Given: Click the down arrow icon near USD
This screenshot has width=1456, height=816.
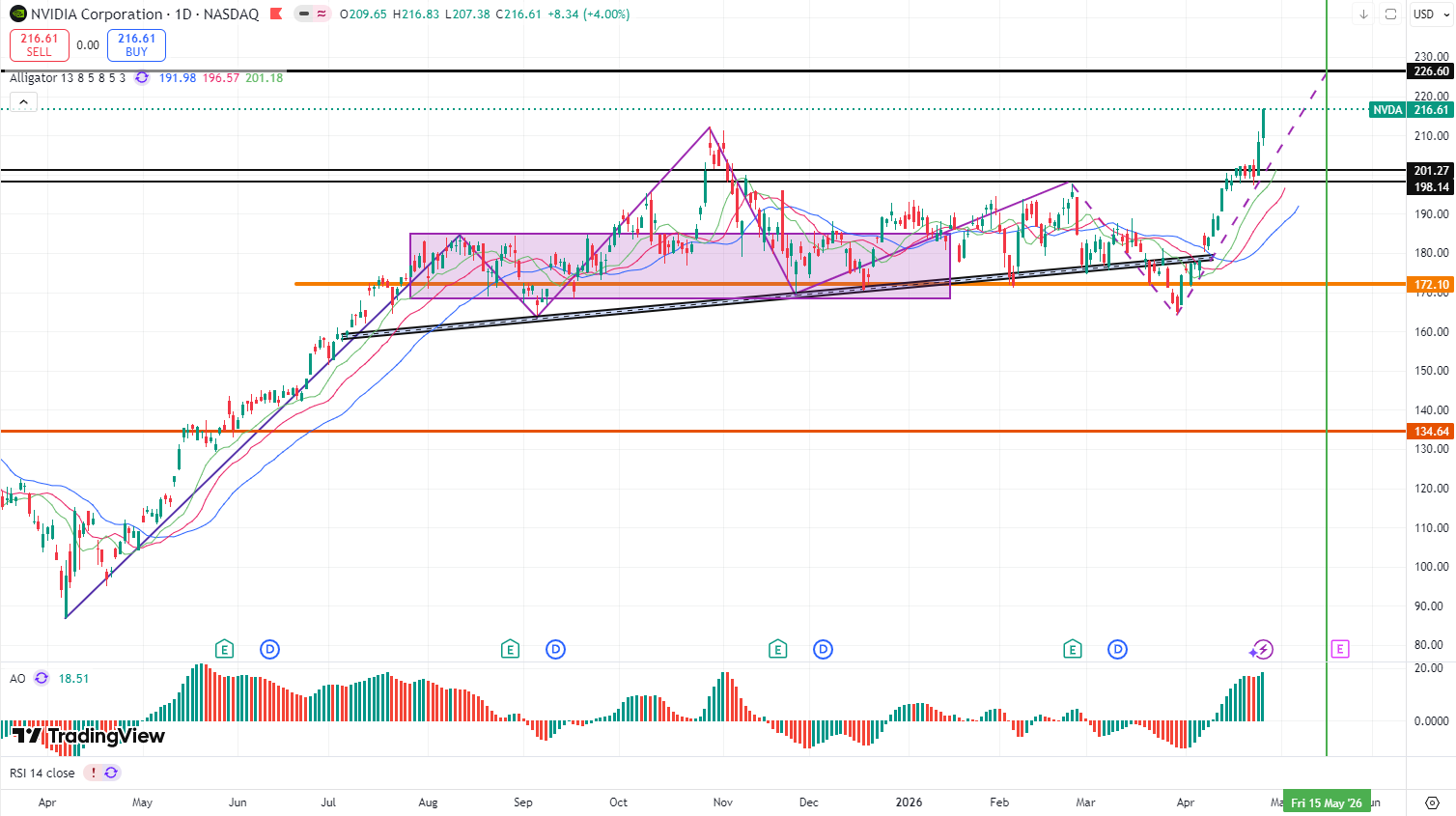Looking at the screenshot, I should click(1363, 14).
